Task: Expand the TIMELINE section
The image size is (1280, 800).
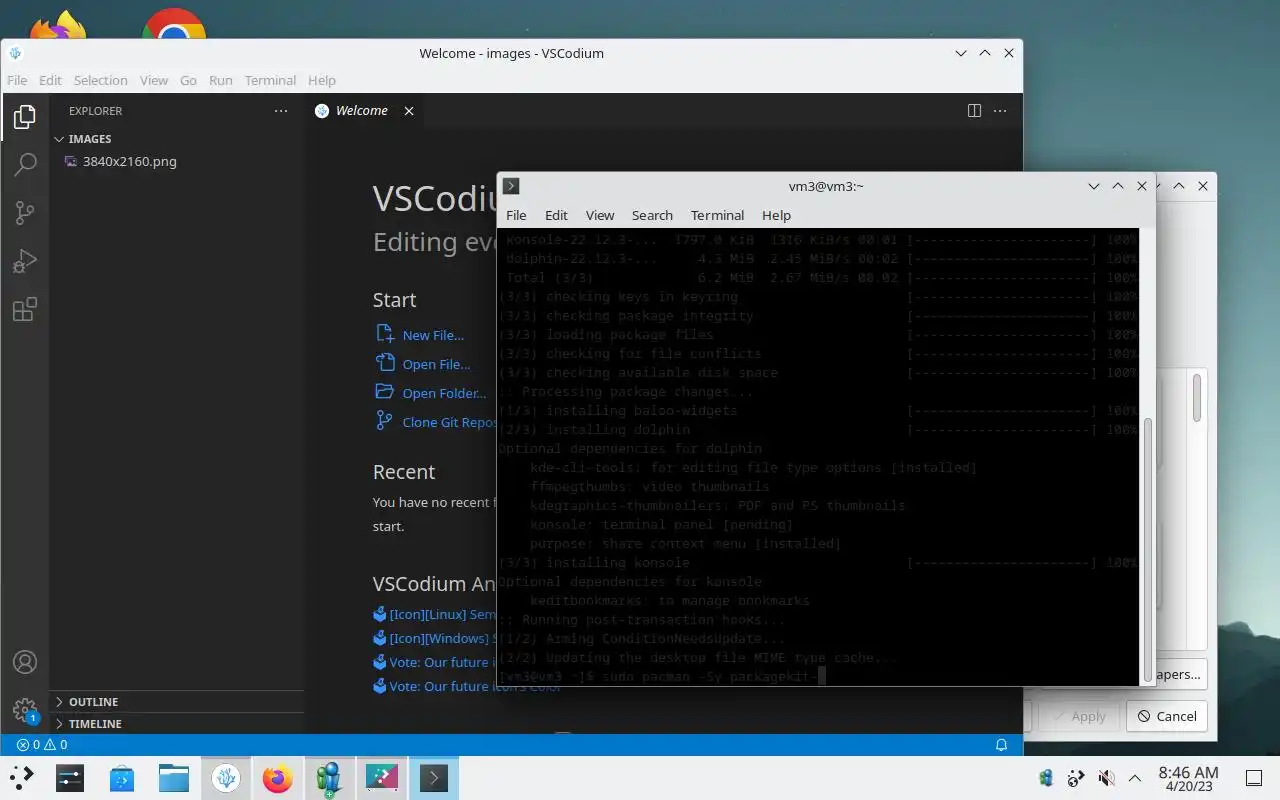Action: (175, 724)
